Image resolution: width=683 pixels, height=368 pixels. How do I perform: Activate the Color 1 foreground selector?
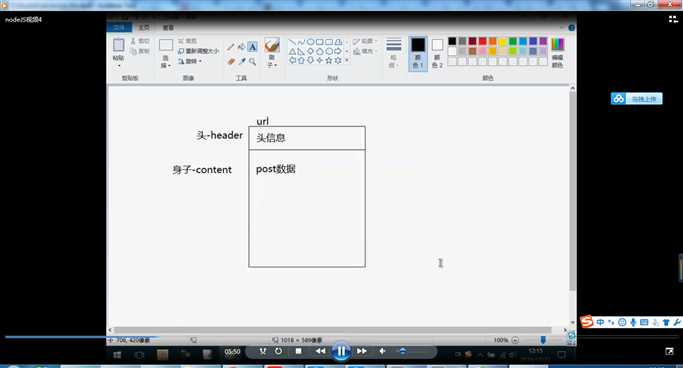click(418, 53)
